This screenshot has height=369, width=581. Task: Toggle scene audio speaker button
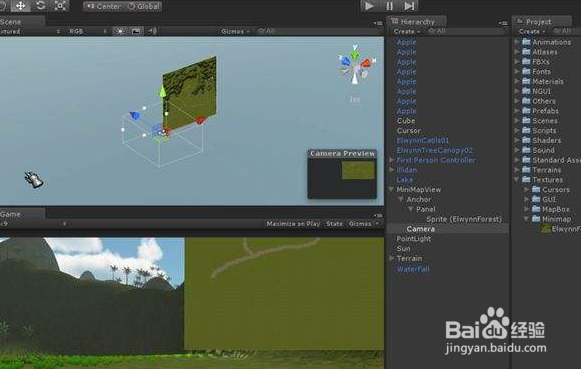point(152,31)
